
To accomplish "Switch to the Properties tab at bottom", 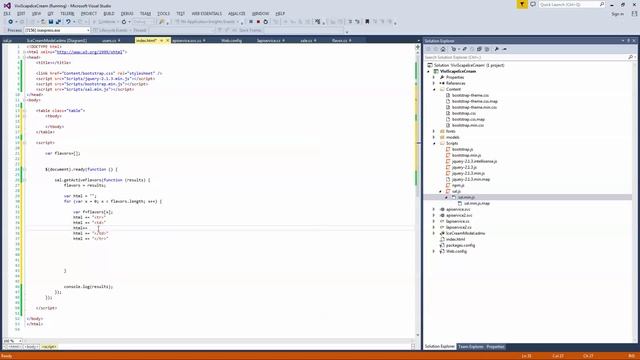I will tap(495, 347).
